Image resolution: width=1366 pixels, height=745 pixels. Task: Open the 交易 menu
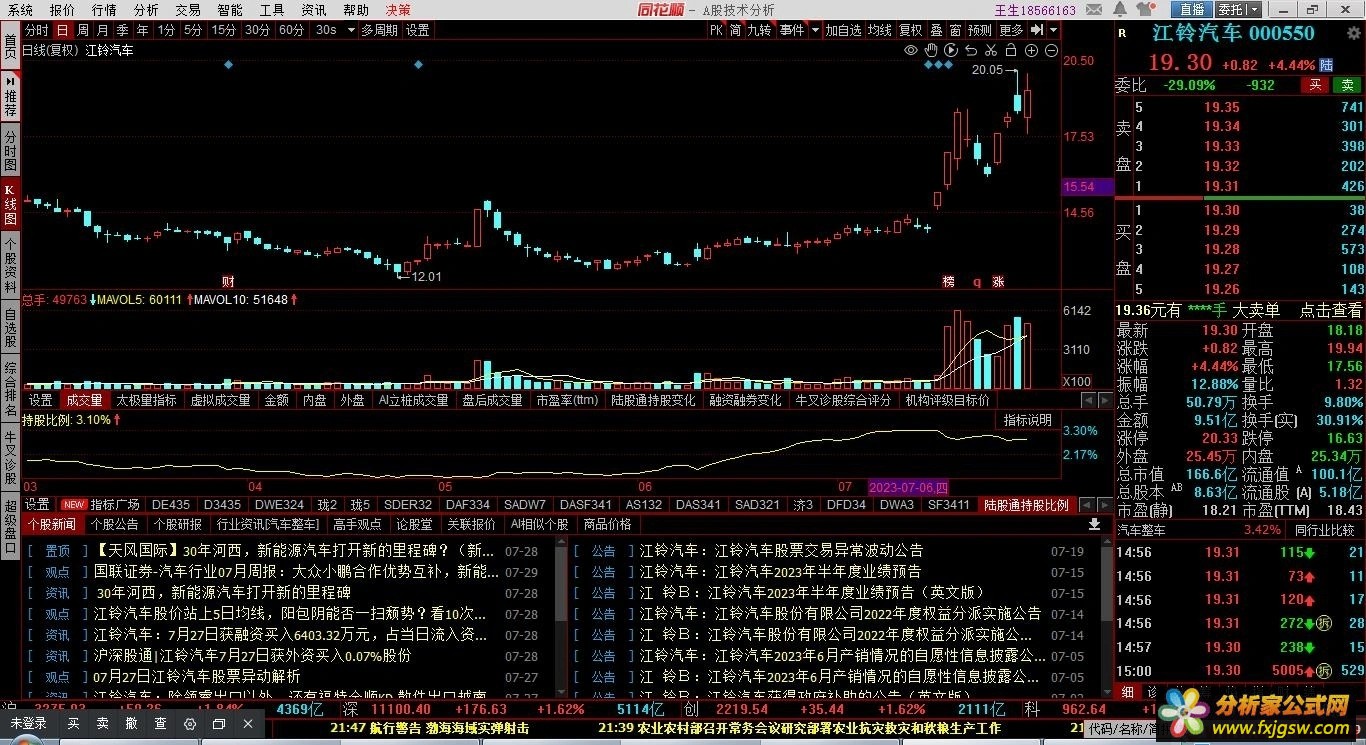tap(188, 9)
